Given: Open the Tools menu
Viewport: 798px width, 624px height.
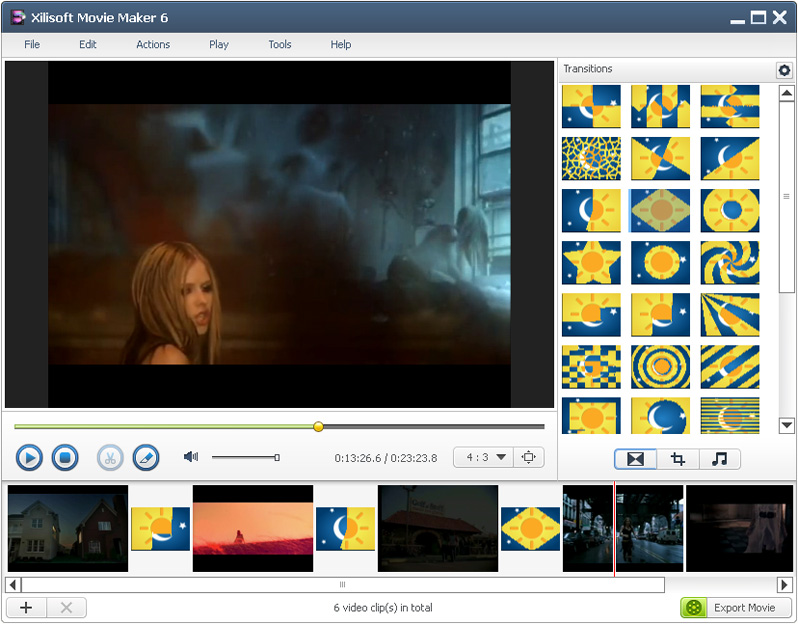Looking at the screenshot, I should click(280, 45).
